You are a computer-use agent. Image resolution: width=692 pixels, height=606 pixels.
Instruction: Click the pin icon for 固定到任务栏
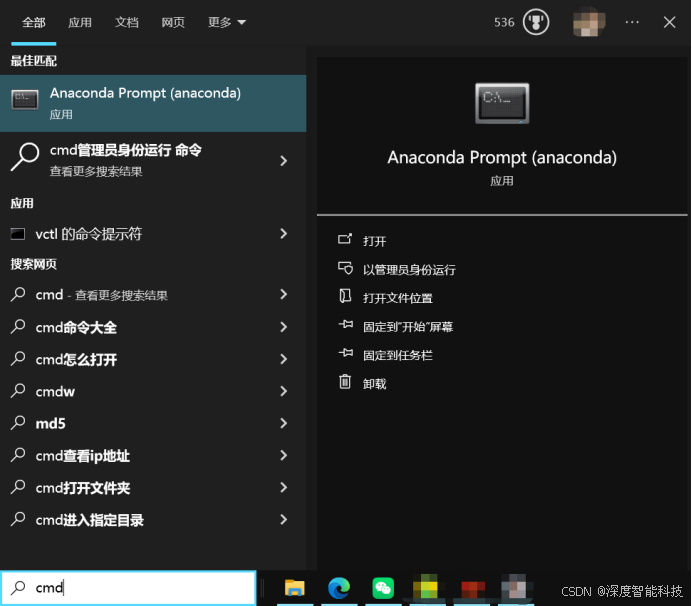point(346,353)
